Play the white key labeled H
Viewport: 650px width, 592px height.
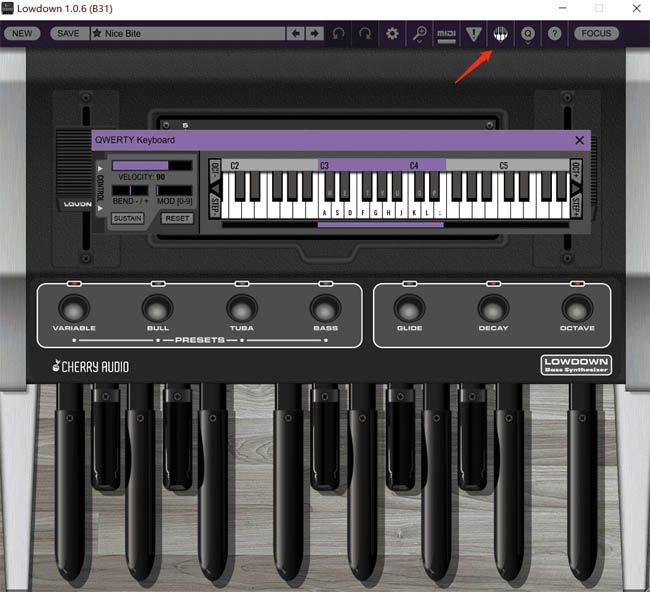(x=388, y=212)
